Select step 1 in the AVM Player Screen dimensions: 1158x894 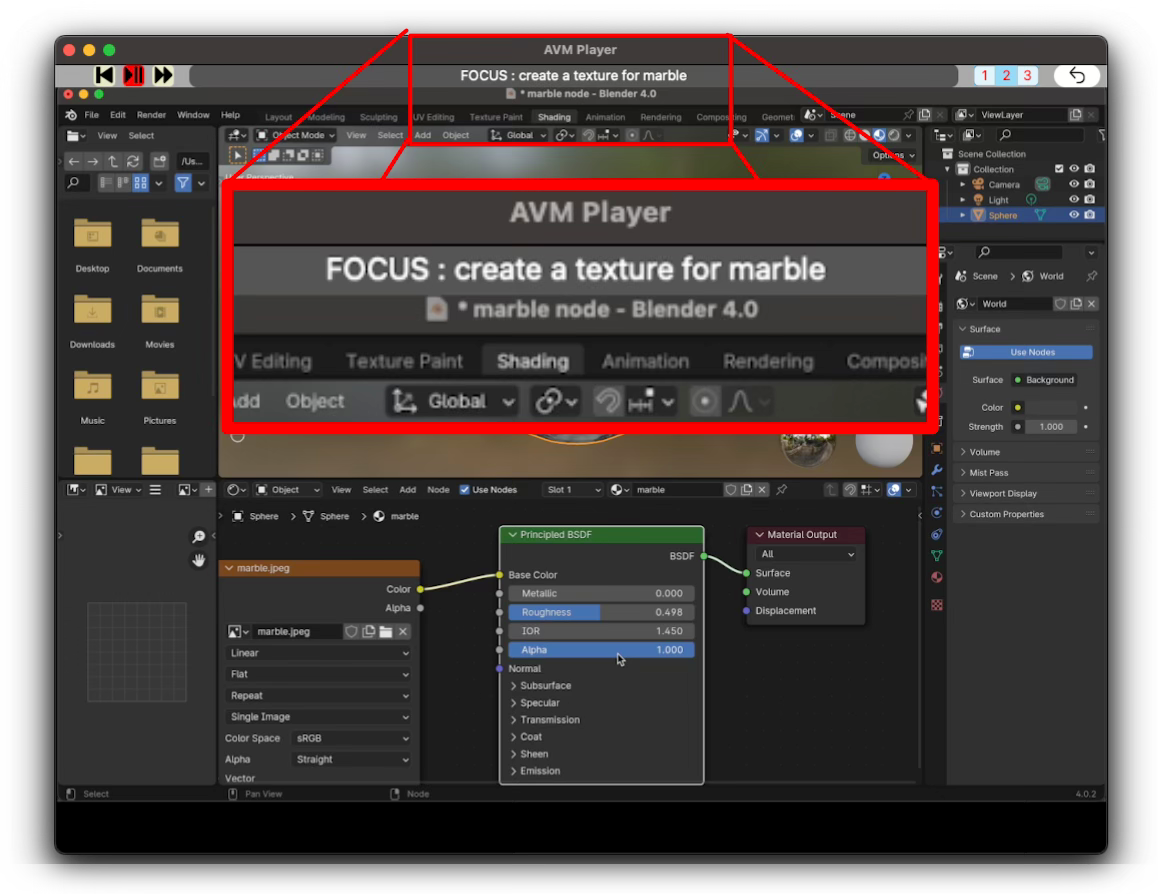click(984, 75)
